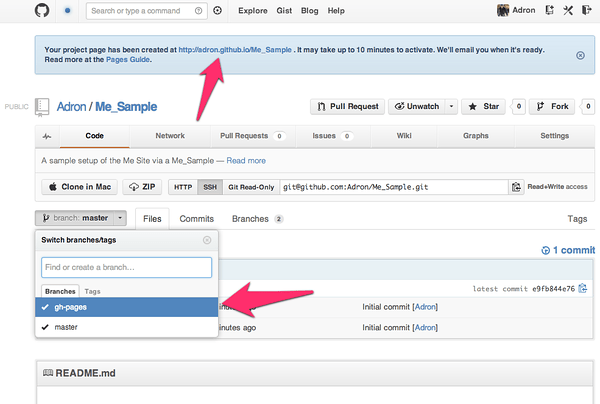Viewport: 600px width, 404px height.
Task: Open Gist in top navigation
Action: click(x=284, y=11)
